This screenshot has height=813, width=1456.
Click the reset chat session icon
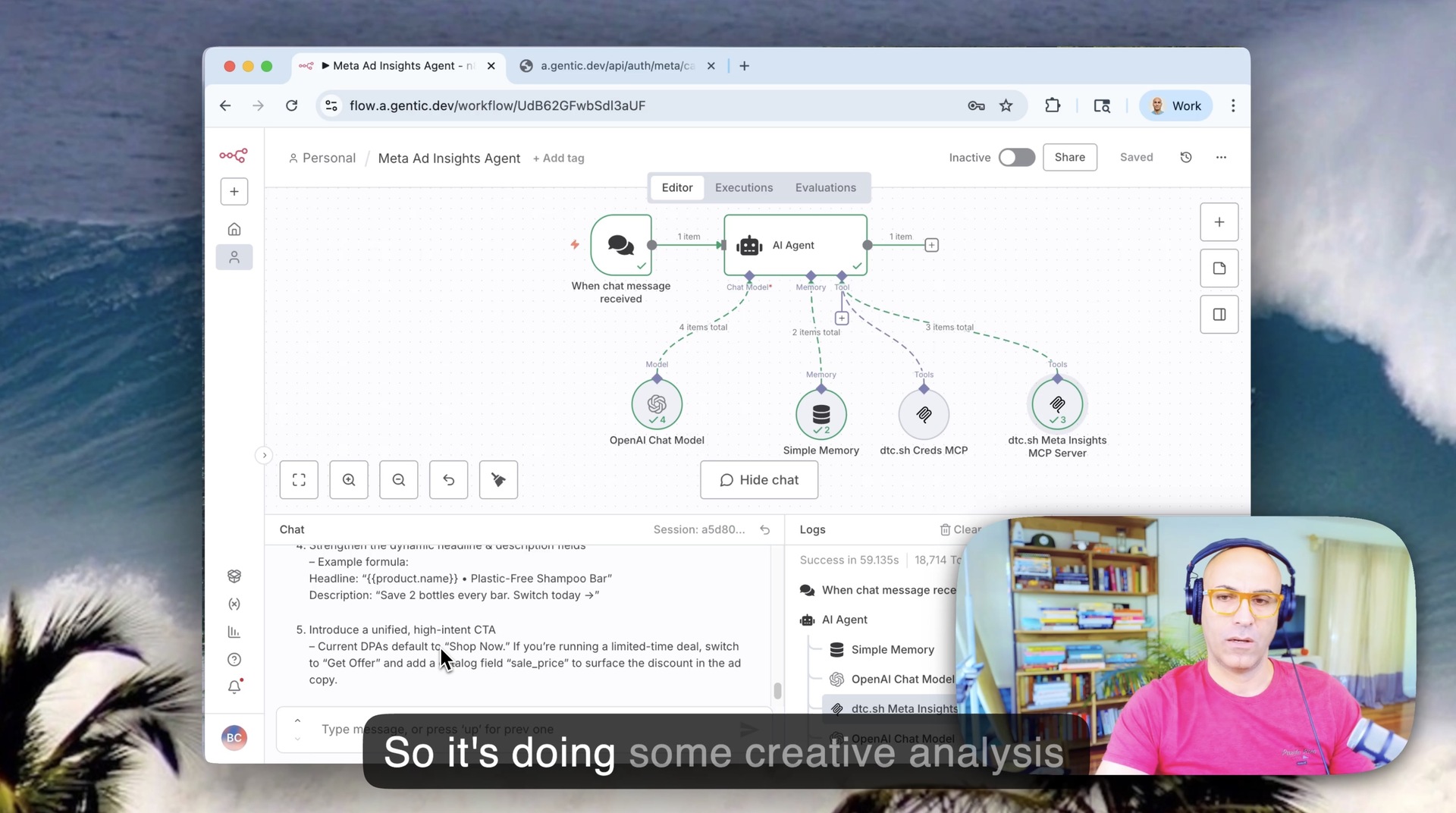(765, 530)
